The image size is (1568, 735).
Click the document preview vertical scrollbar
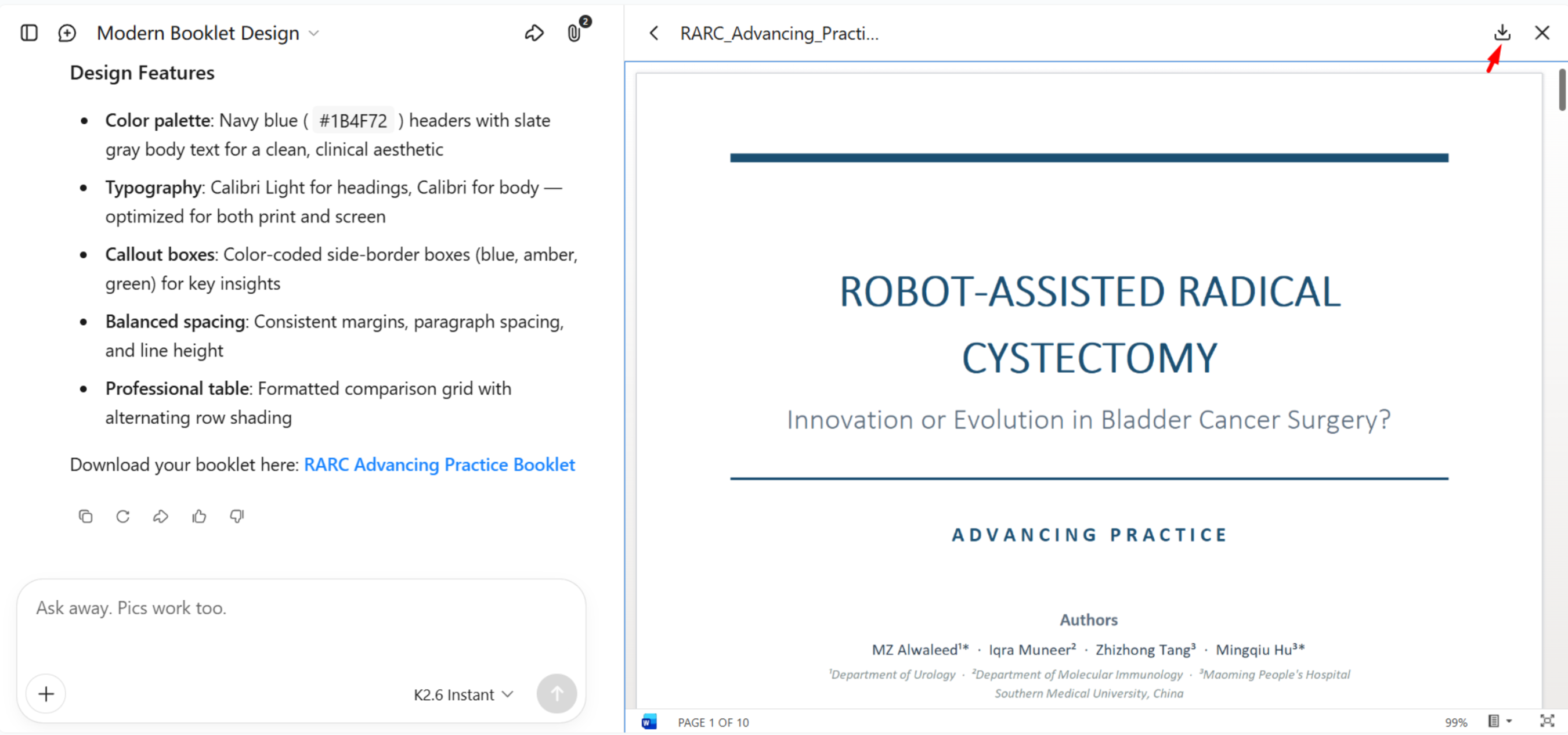[x=1562, y=89]
